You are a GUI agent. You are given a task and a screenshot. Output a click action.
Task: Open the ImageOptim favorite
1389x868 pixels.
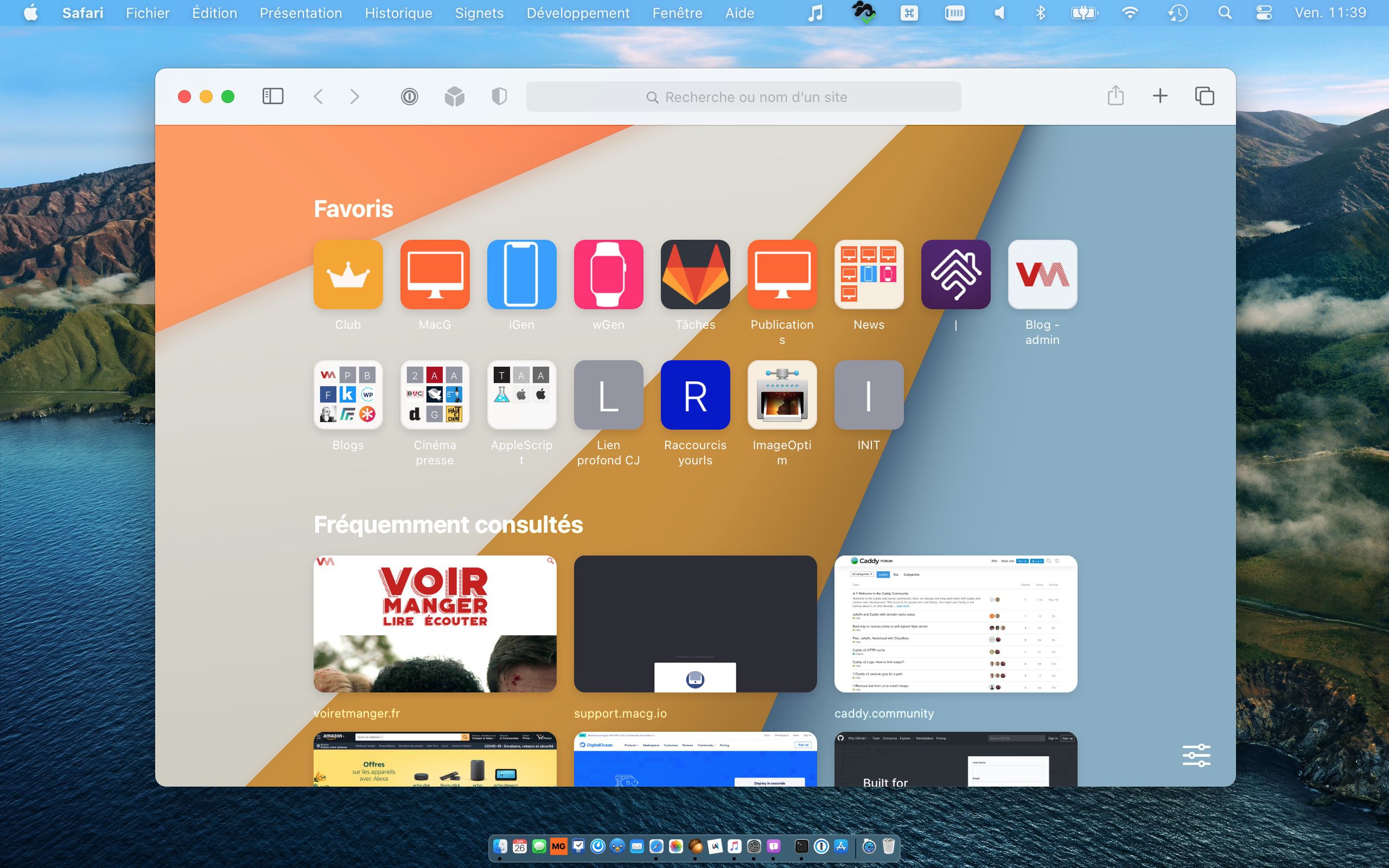(x=782, y=394)
